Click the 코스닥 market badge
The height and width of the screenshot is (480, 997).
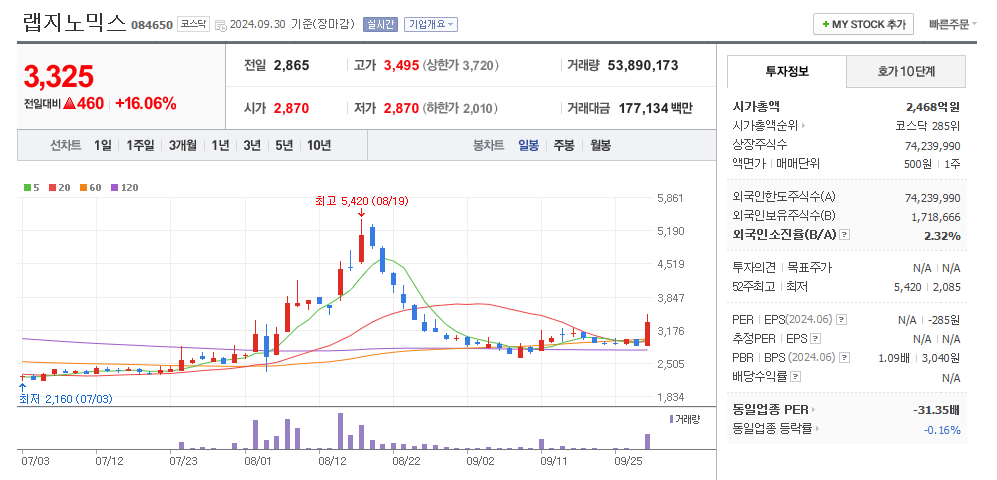tap(193, 24)
